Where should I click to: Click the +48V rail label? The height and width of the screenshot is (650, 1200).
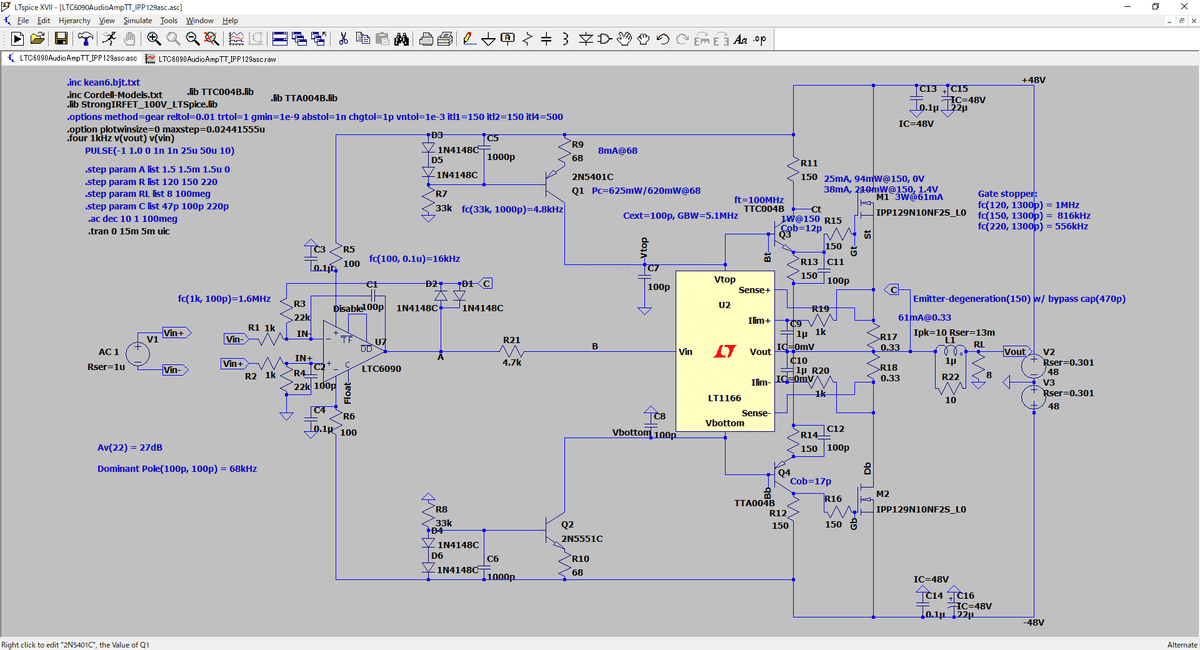click(x=1033, y=79)
